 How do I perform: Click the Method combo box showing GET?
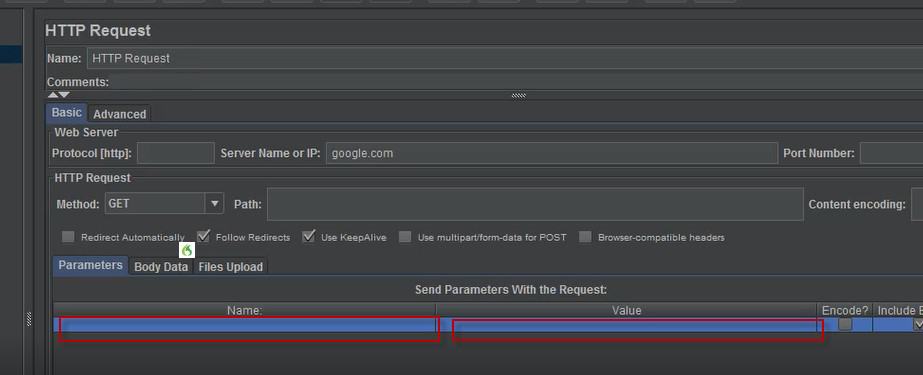(164, 204)
